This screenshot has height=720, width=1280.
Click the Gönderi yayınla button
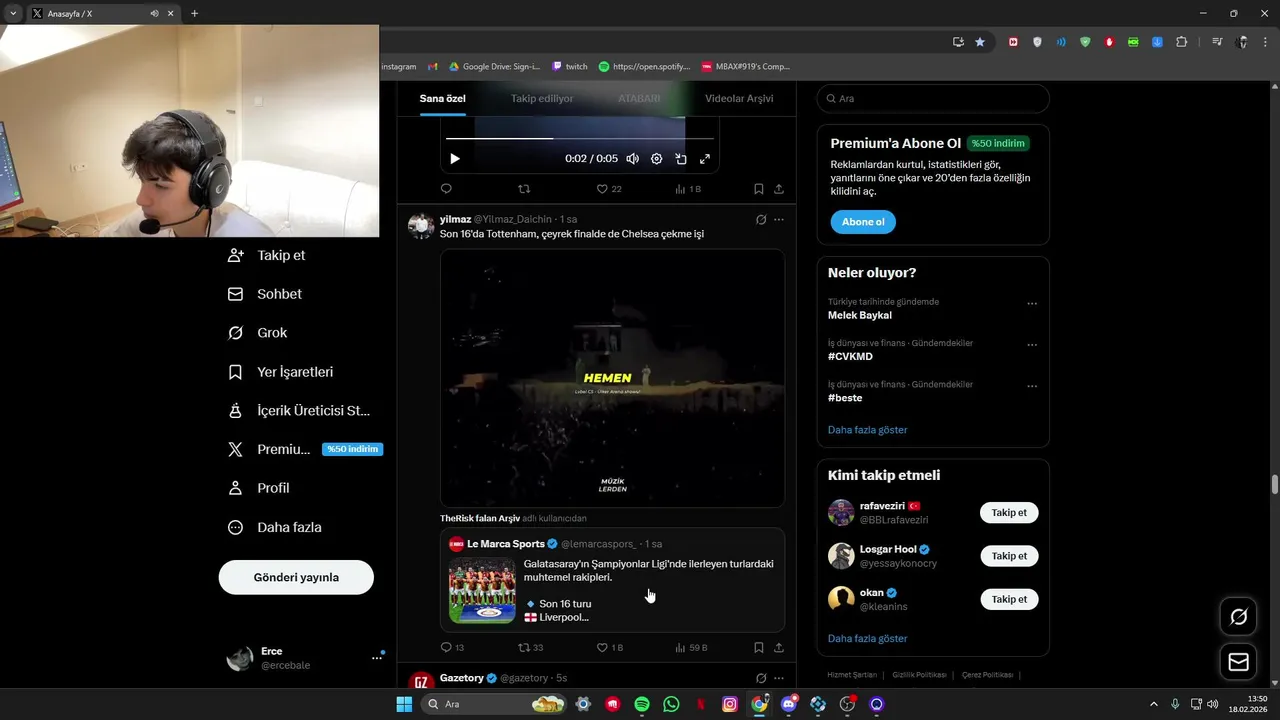click(296, 577)
